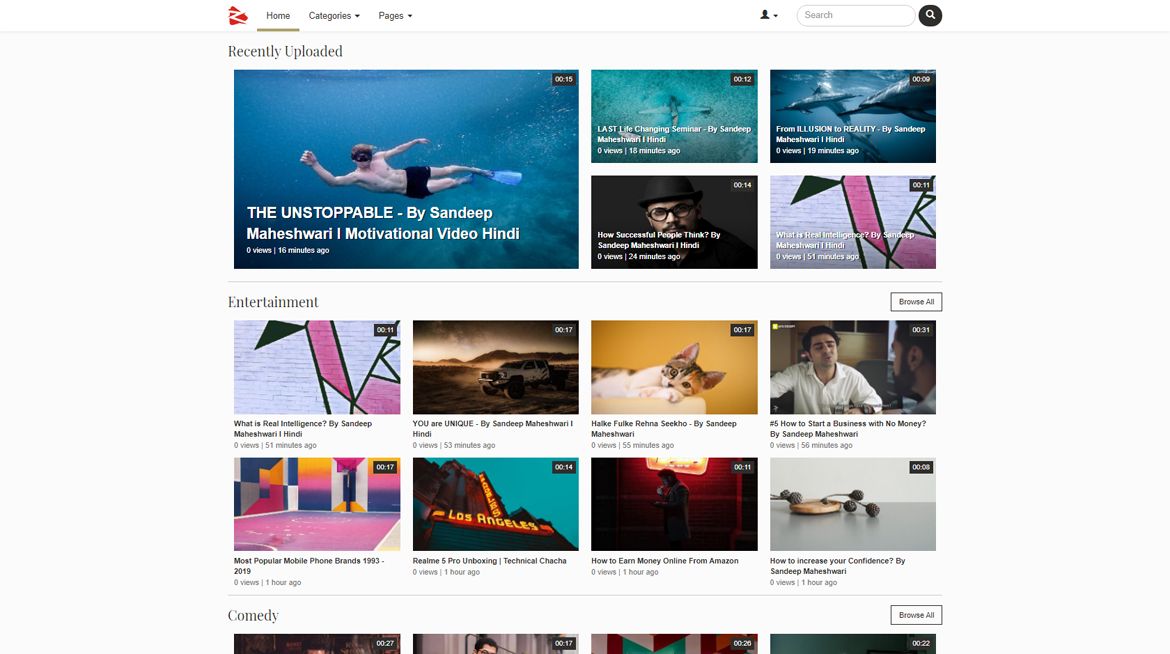Click Browse All for Entertainment
The width and height of the screenshot is (1170, 654).
click(x=916, y=302)
